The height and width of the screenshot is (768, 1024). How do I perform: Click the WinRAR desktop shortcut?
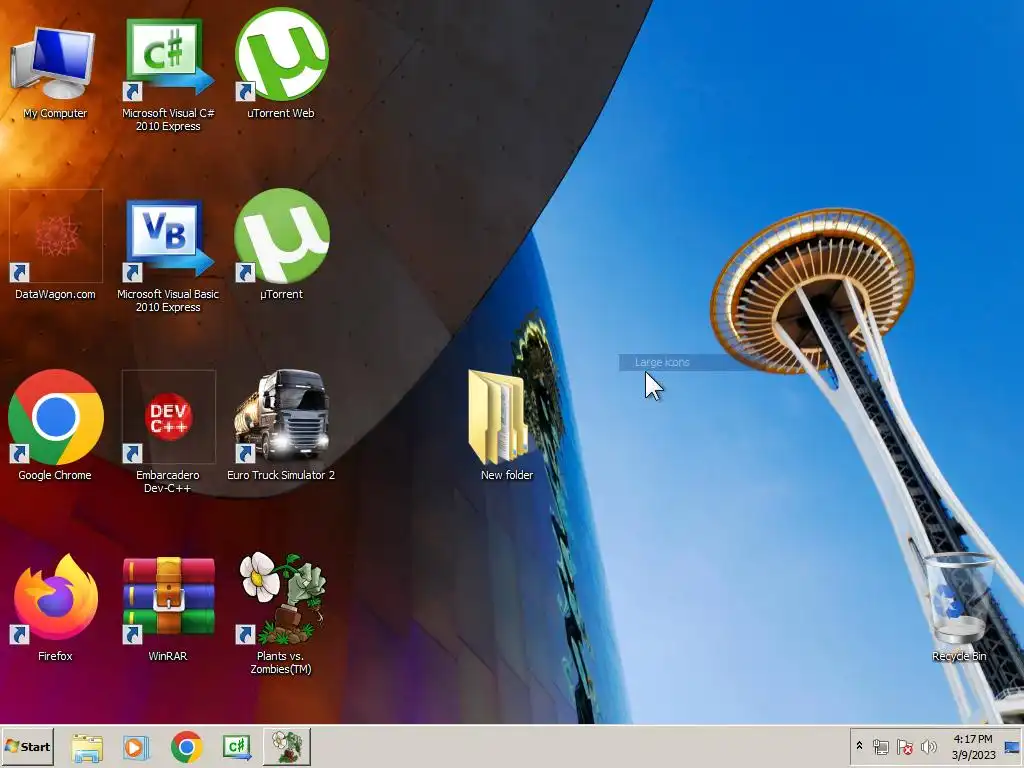click(168, 607)
